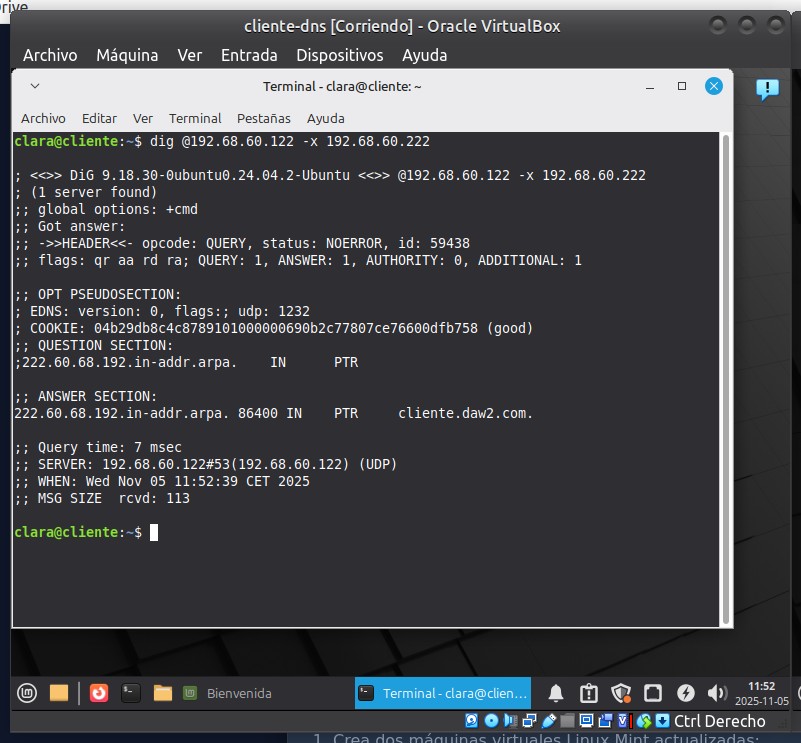This screenshot has width=801, height=743.
Task: Open the terminal's Pestañas menu
Action: pyautogui.click(x=264, y=118)
